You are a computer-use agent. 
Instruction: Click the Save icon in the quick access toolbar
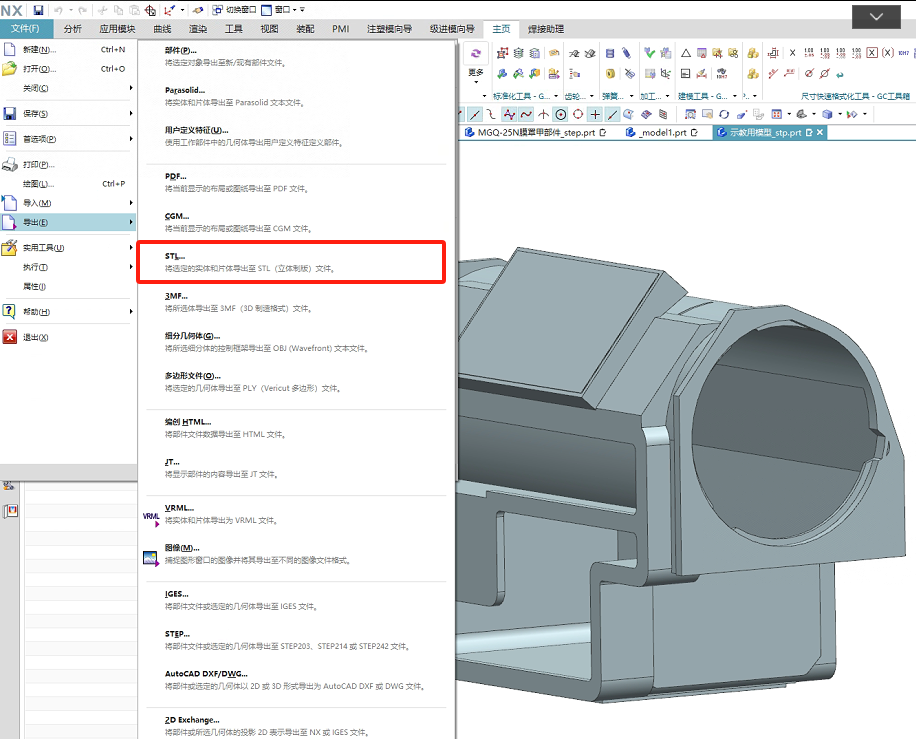pyautogui.click(x=39, y=10)
